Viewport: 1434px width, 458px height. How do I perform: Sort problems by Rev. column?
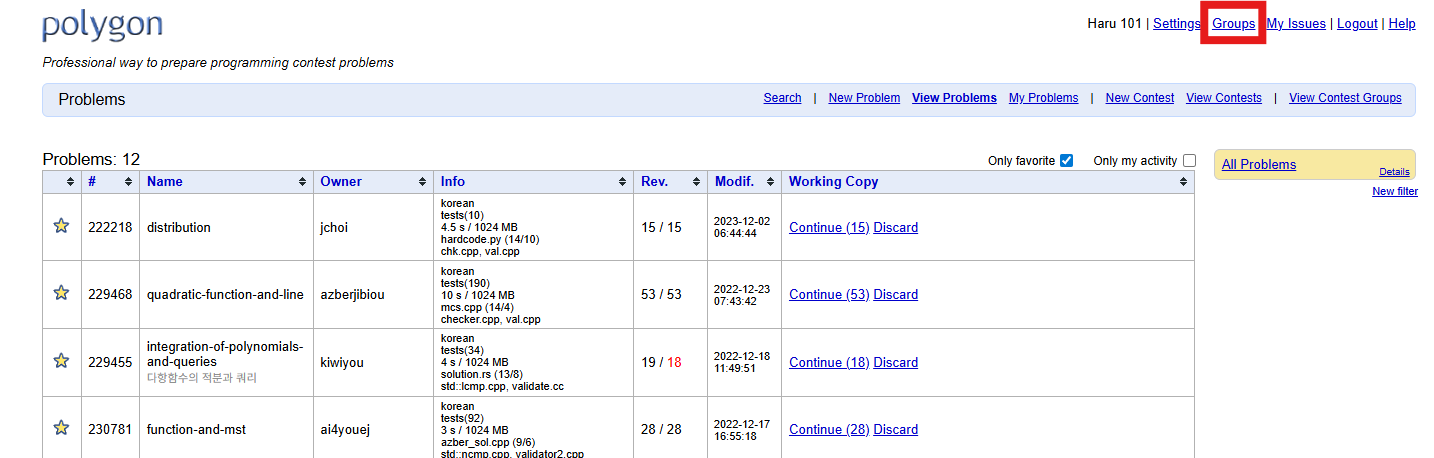pos(670,182)
